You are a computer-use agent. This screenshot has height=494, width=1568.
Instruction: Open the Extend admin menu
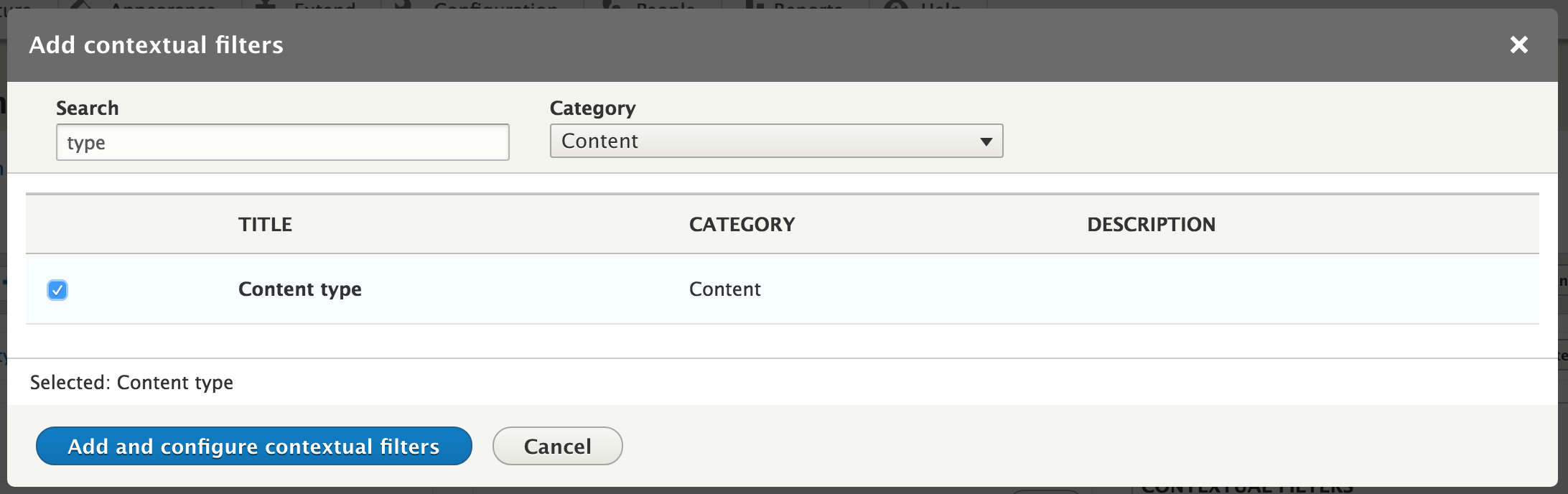(323, 5)
